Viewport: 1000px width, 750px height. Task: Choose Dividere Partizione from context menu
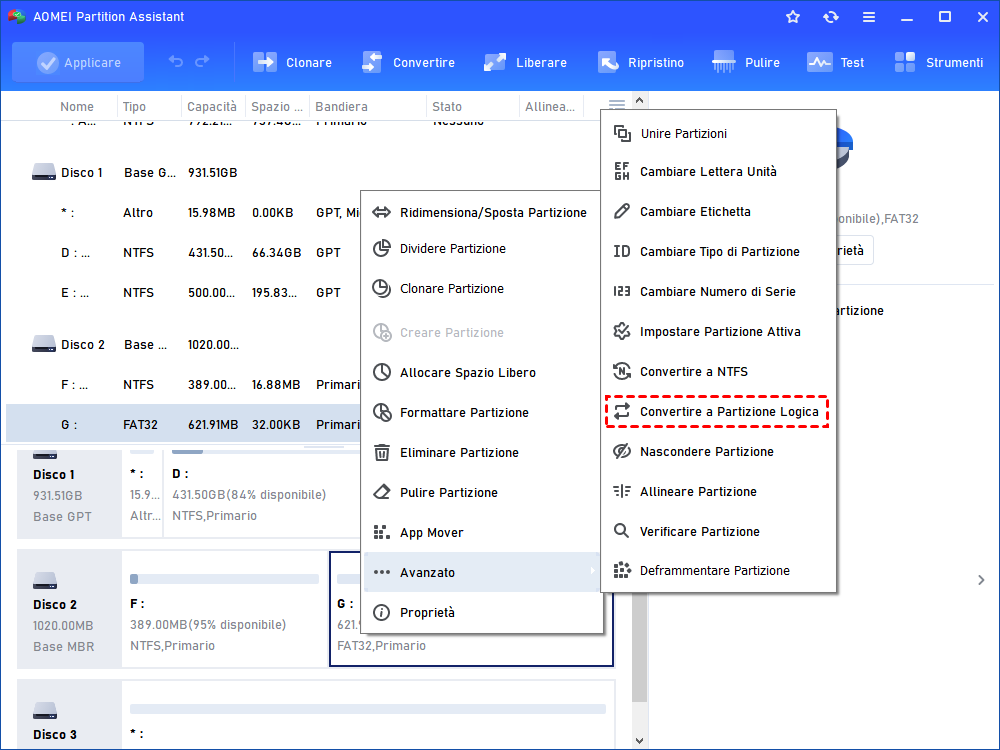coord(482,249)
